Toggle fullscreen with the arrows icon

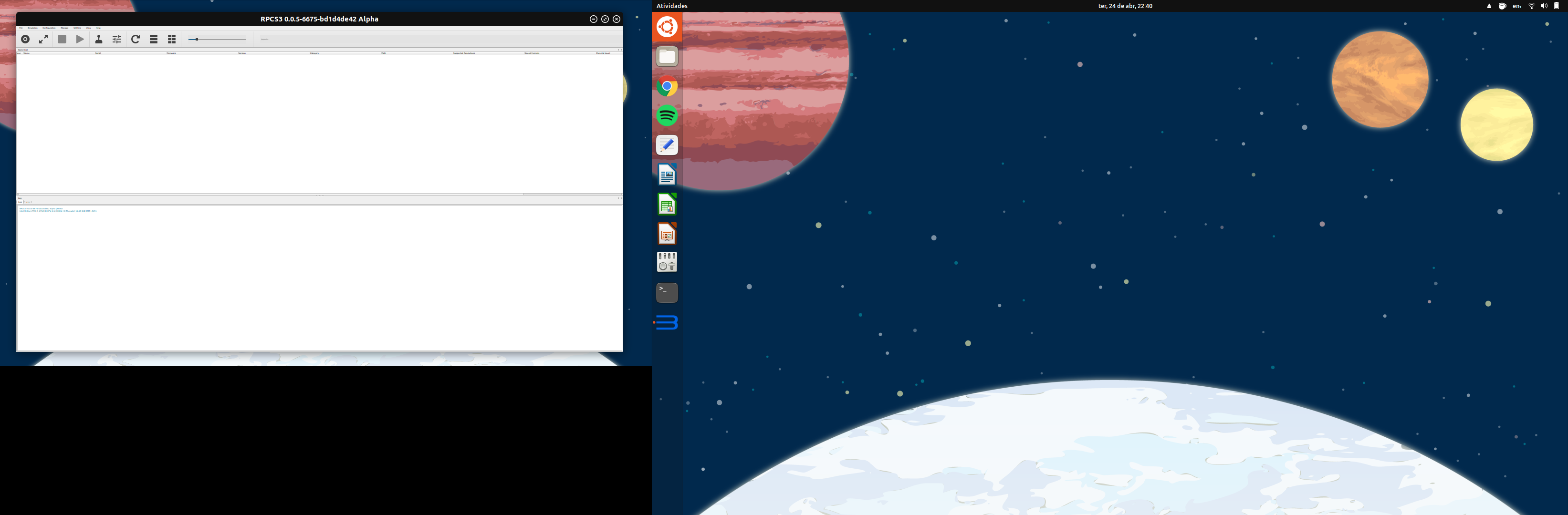tap(43, 39)
